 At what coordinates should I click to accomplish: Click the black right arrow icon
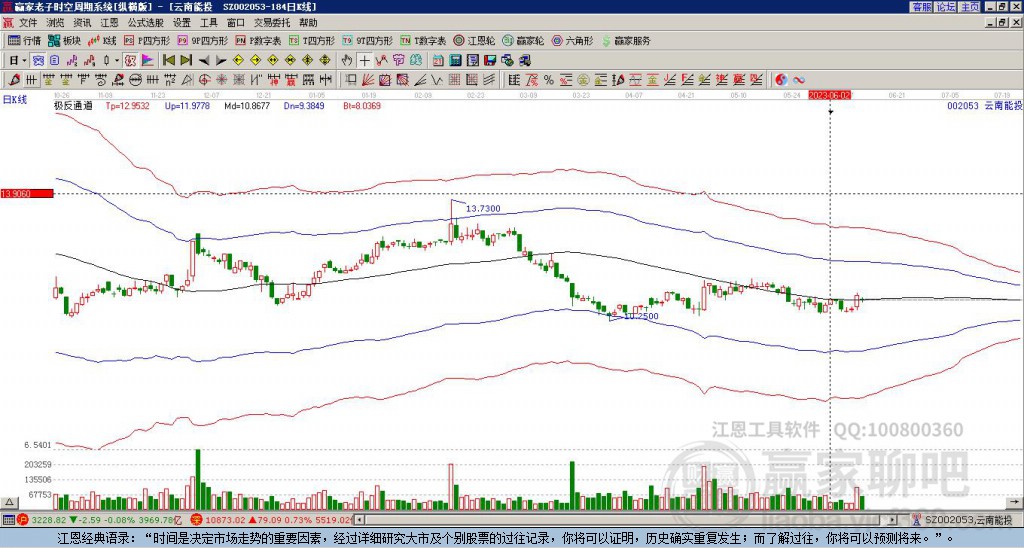point(221,61)
